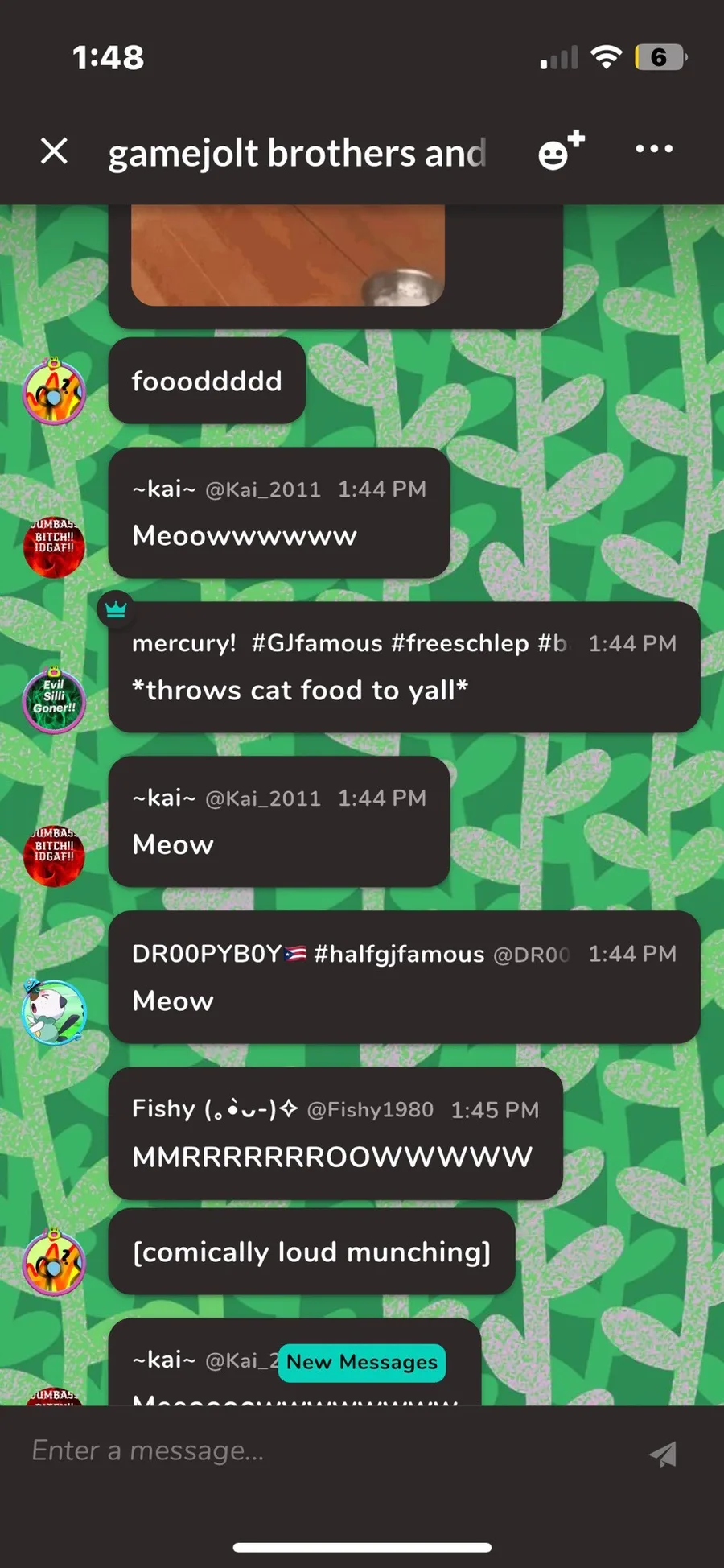Jump to New Messages
The height and width of the screenshot is (1568, 724).
coord(362,1362)
